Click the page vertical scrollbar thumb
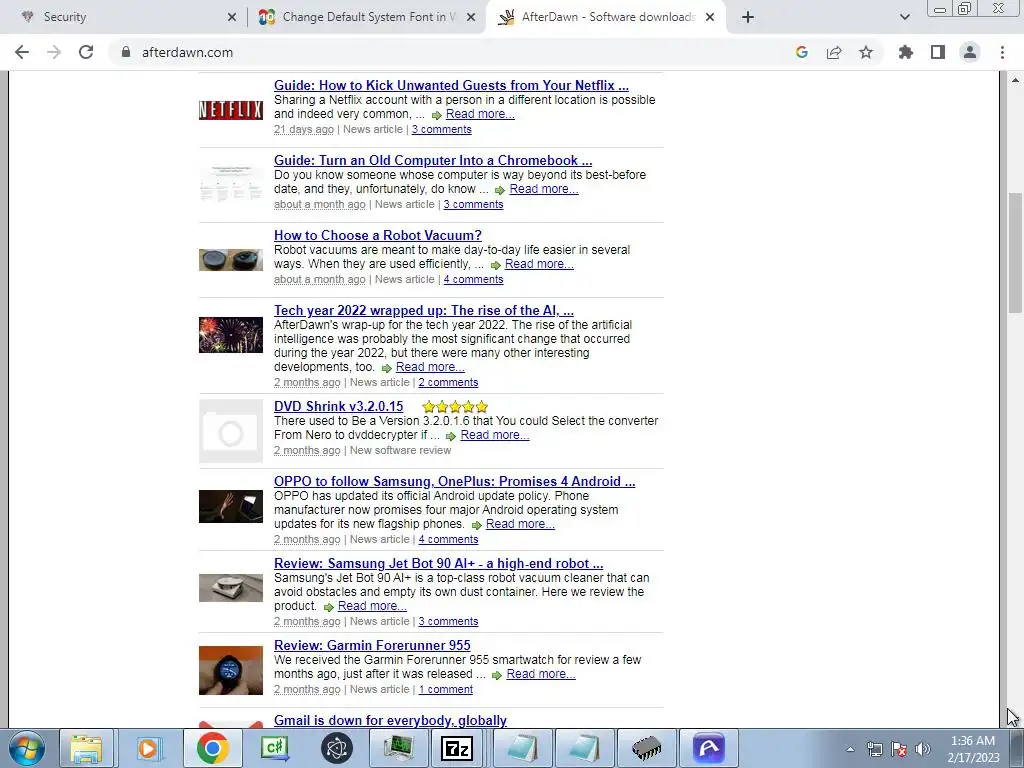This screenshot has width=1024, height=768. [1015, 253]
